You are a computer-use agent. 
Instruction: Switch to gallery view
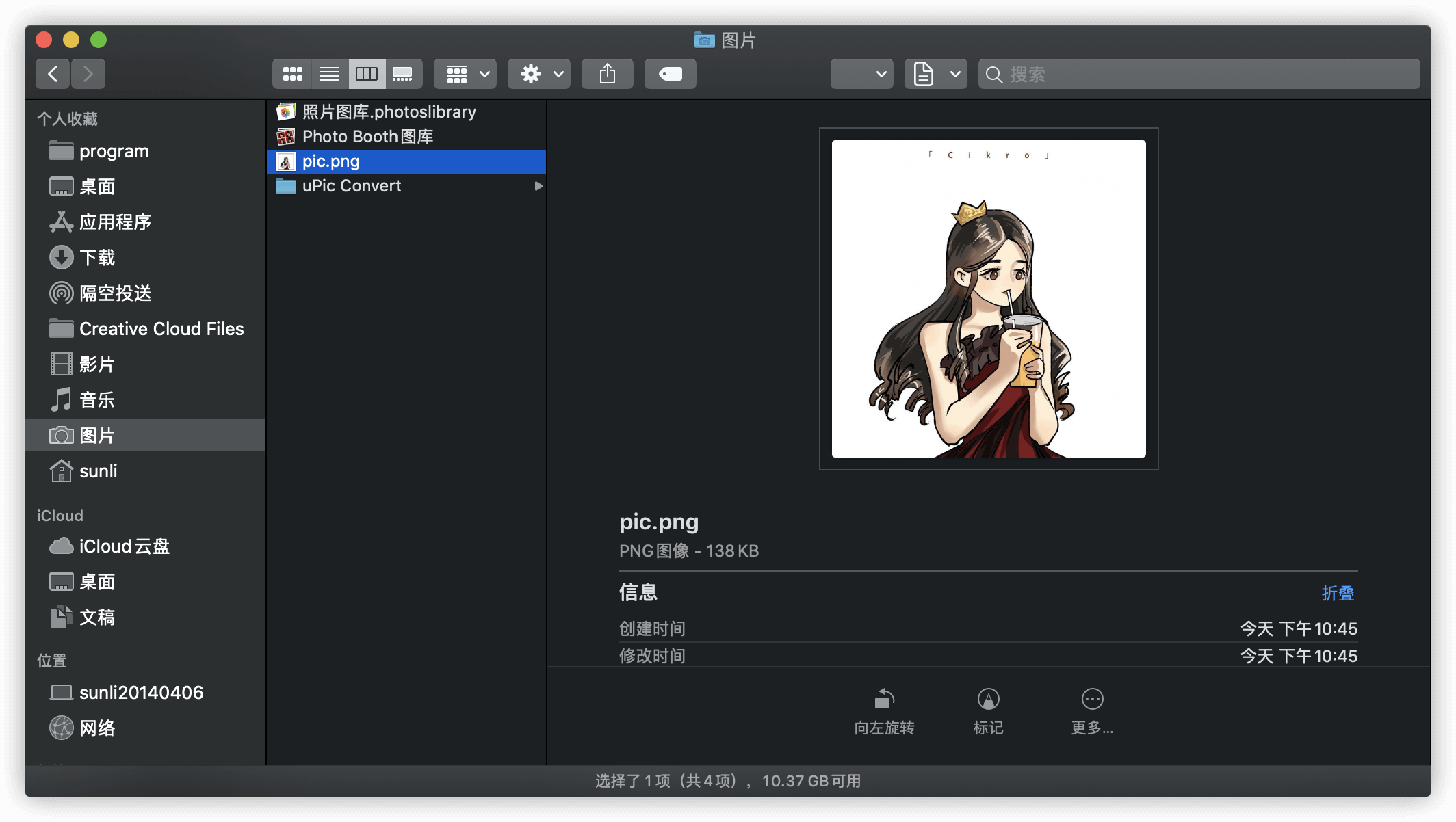click(x=404, y=74)
